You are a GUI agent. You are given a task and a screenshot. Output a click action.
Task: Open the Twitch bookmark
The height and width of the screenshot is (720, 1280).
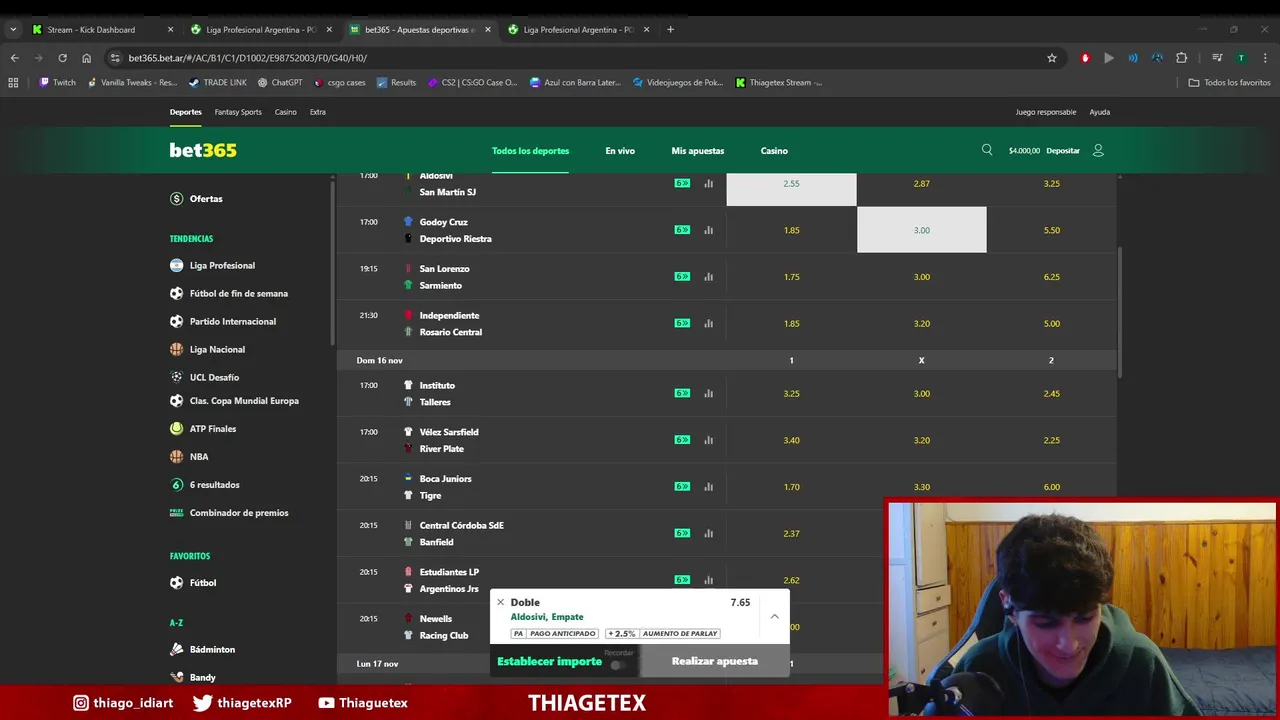(x=57, y=82)
